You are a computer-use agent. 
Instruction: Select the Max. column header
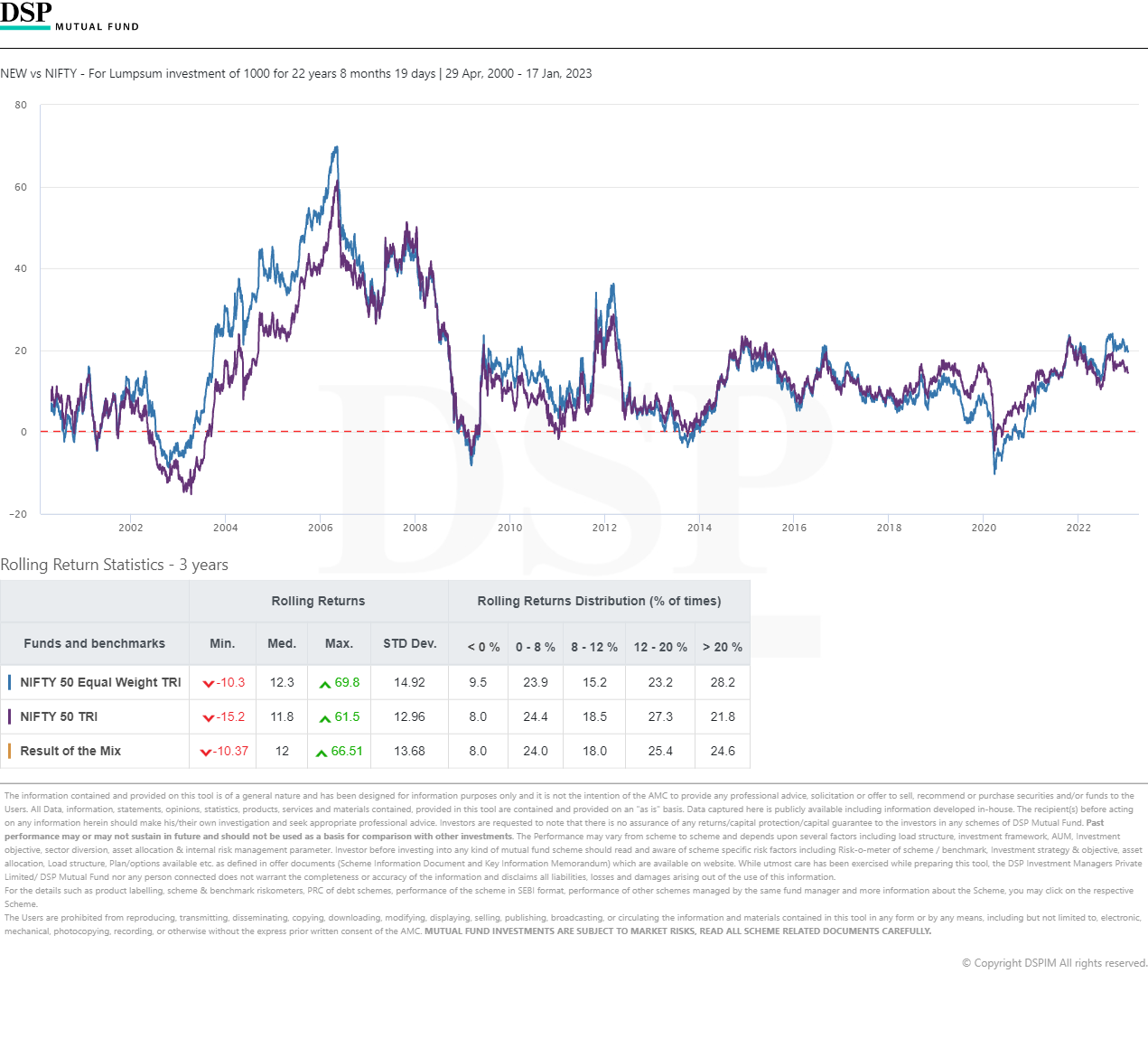point(339,643)
